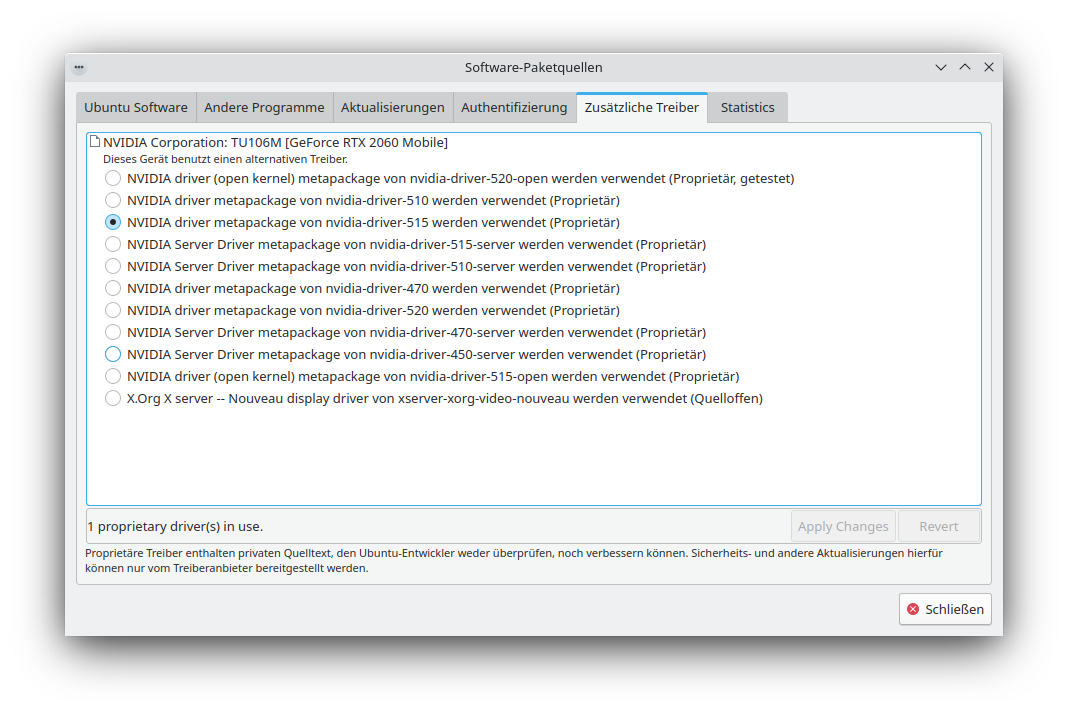The height and width of the screenshot is (713, 1068).
Task: Click the Apply Changes button
Action: 843,526
